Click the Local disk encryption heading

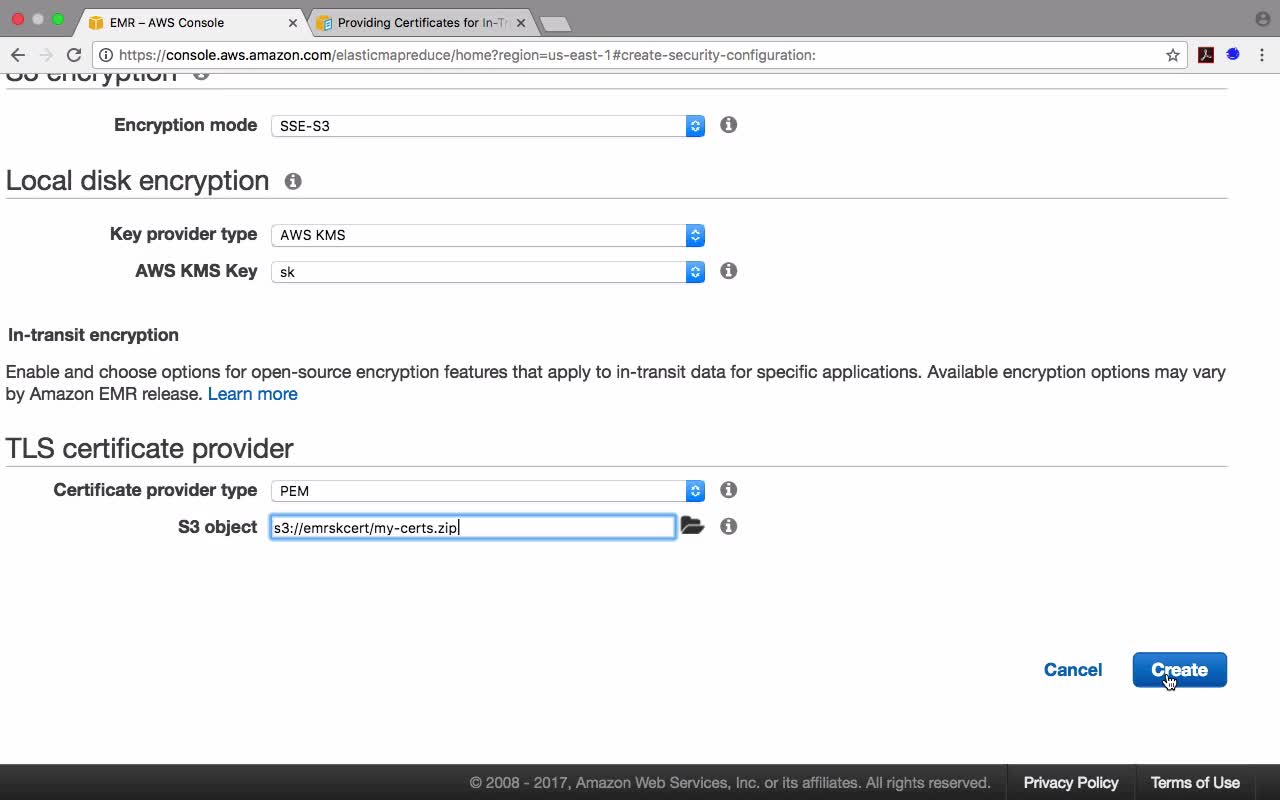click(x=138, y=181)
